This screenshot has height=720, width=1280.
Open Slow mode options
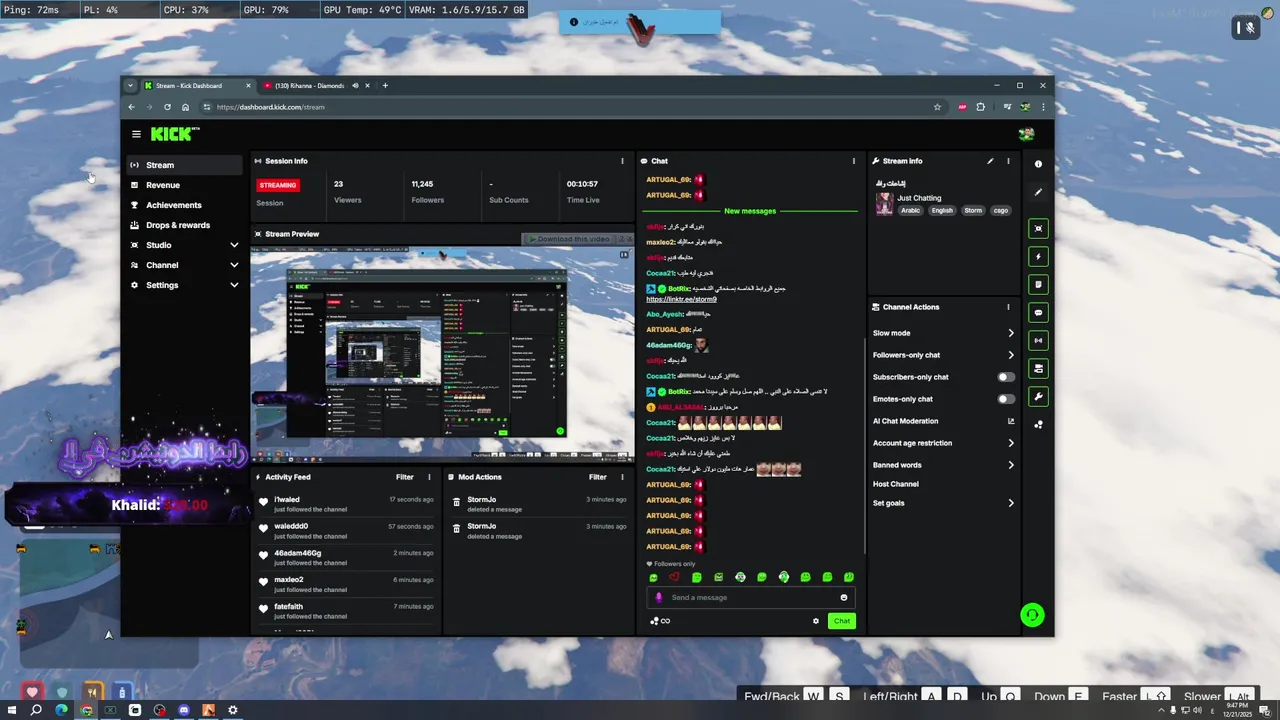pyautogui.click(x=943, y=333)
